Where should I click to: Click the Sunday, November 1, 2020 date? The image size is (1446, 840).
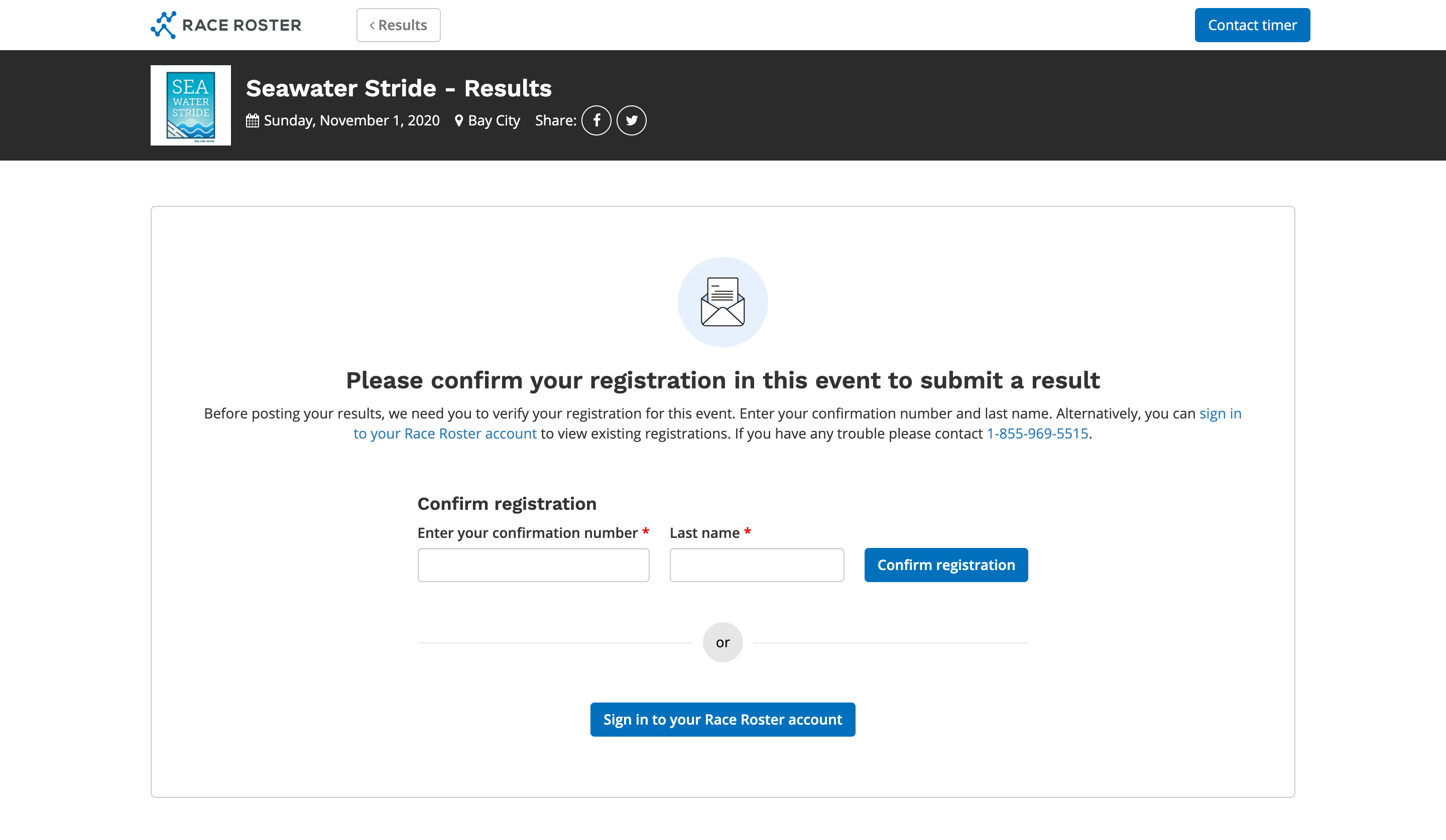click(351, 121)
